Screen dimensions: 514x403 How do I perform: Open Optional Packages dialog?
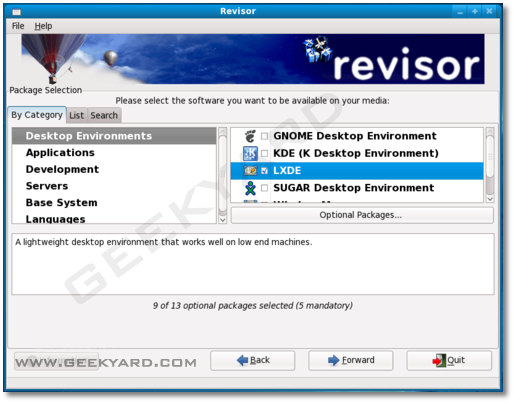tap(362, 215)
